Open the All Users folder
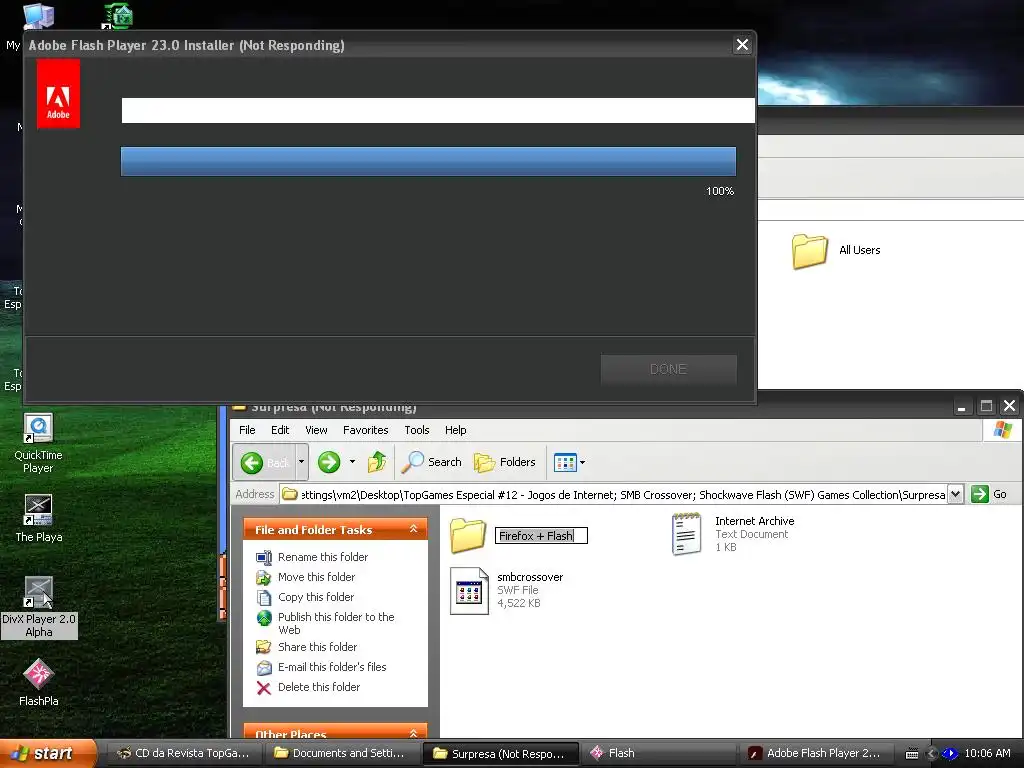 810,251
